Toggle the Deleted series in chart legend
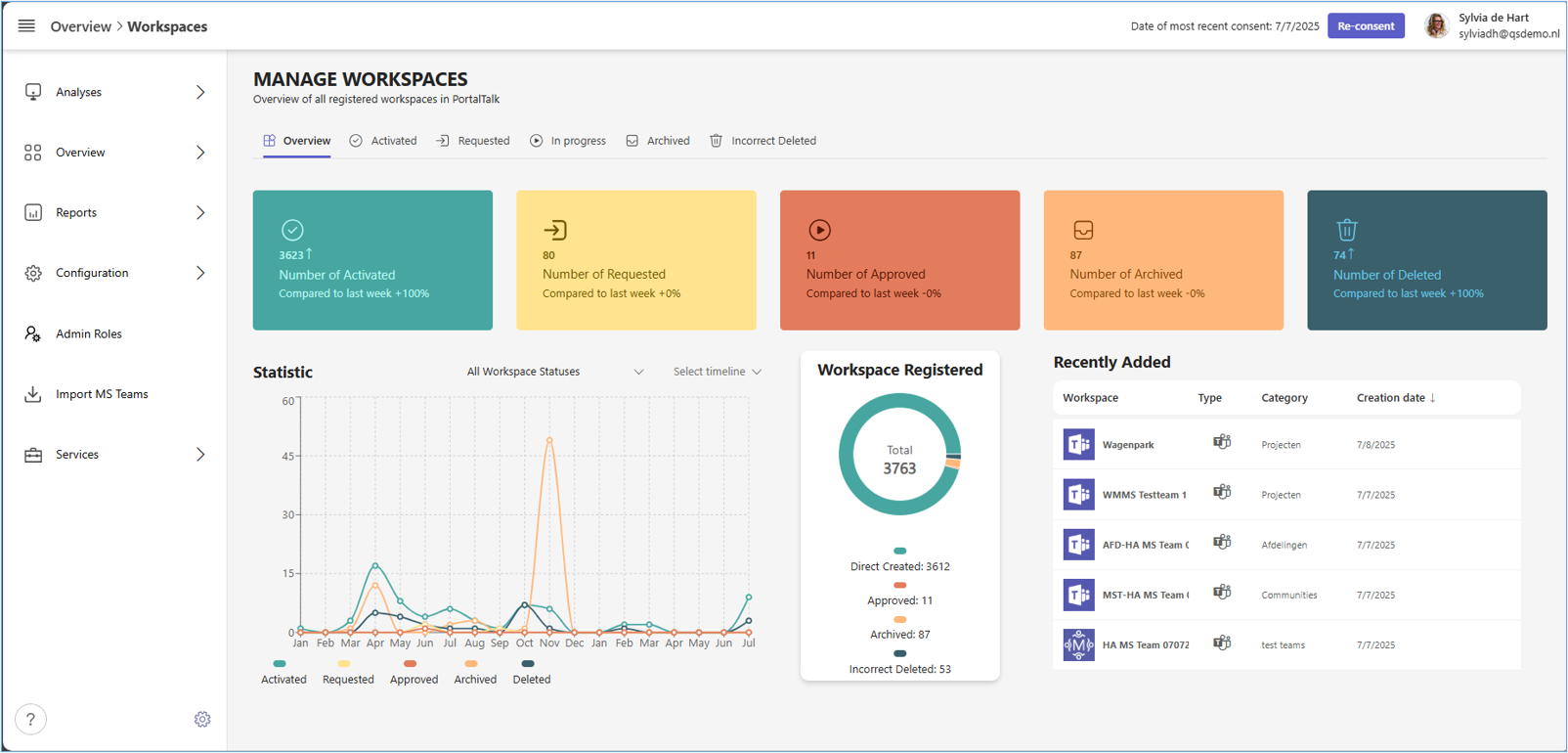Image resolution: width=1568 pixels, height=753 pixels. coord(531,673)
